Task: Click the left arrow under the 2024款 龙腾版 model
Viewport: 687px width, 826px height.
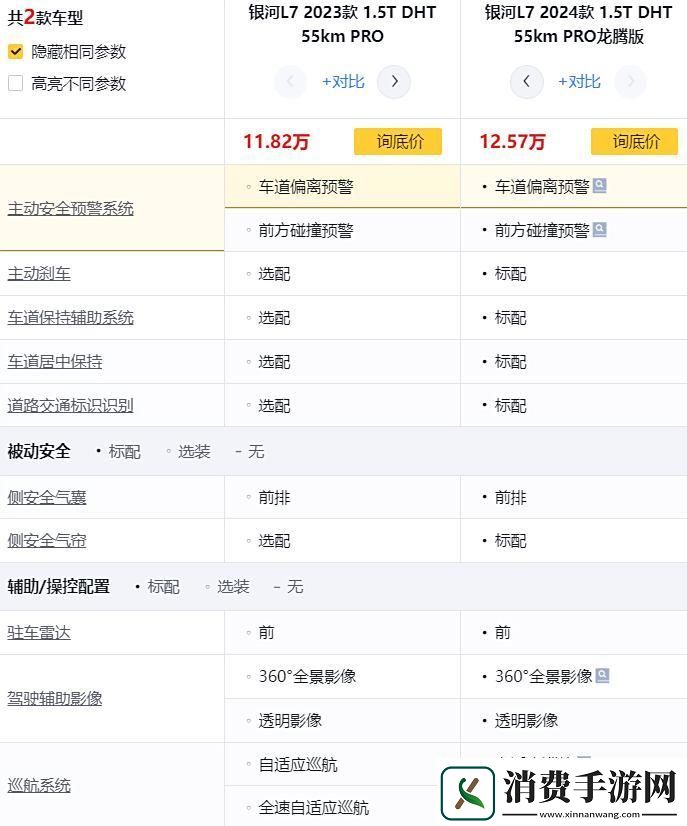Action: coord(526,82)
